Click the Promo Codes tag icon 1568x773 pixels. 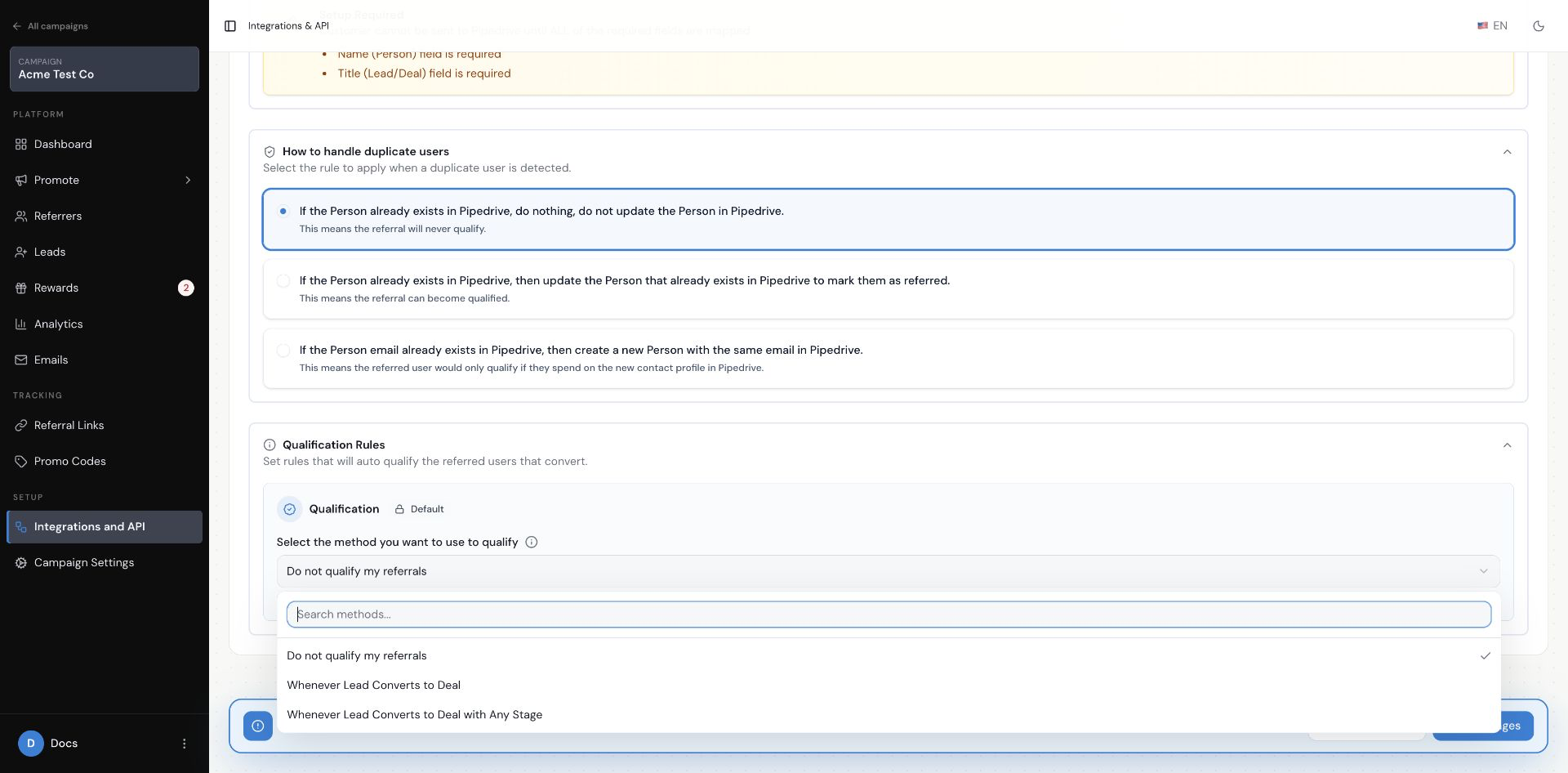click(x=21, y=461)
